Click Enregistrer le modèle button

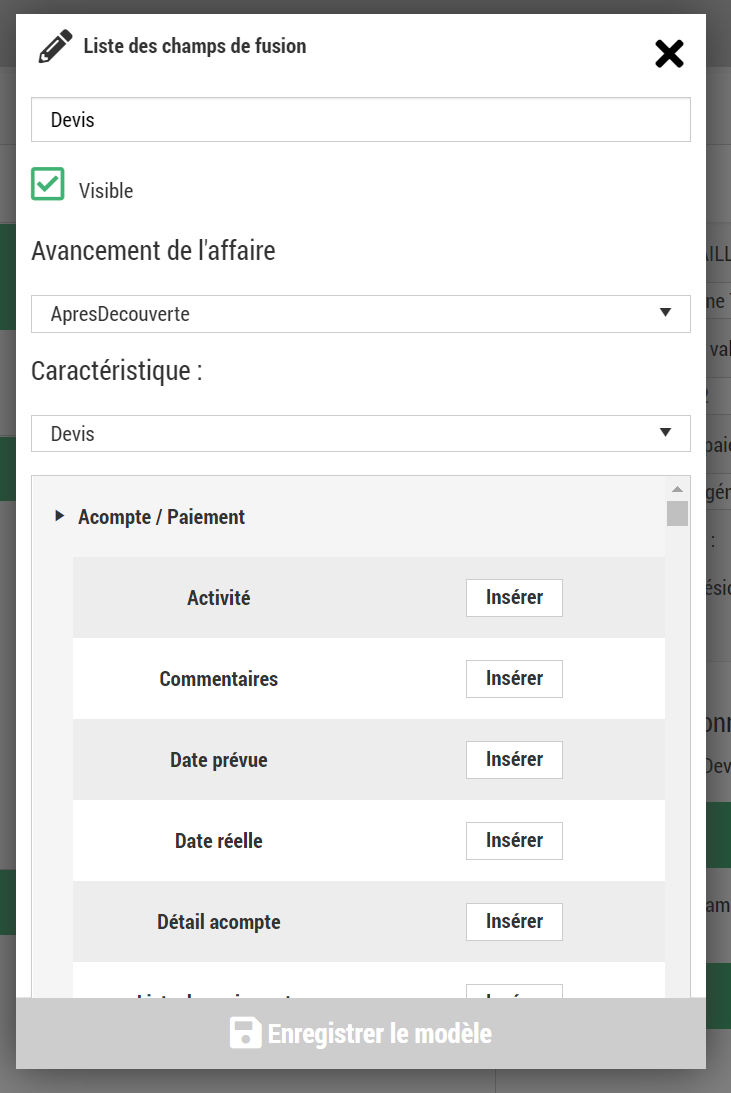tap(361, 1033)
